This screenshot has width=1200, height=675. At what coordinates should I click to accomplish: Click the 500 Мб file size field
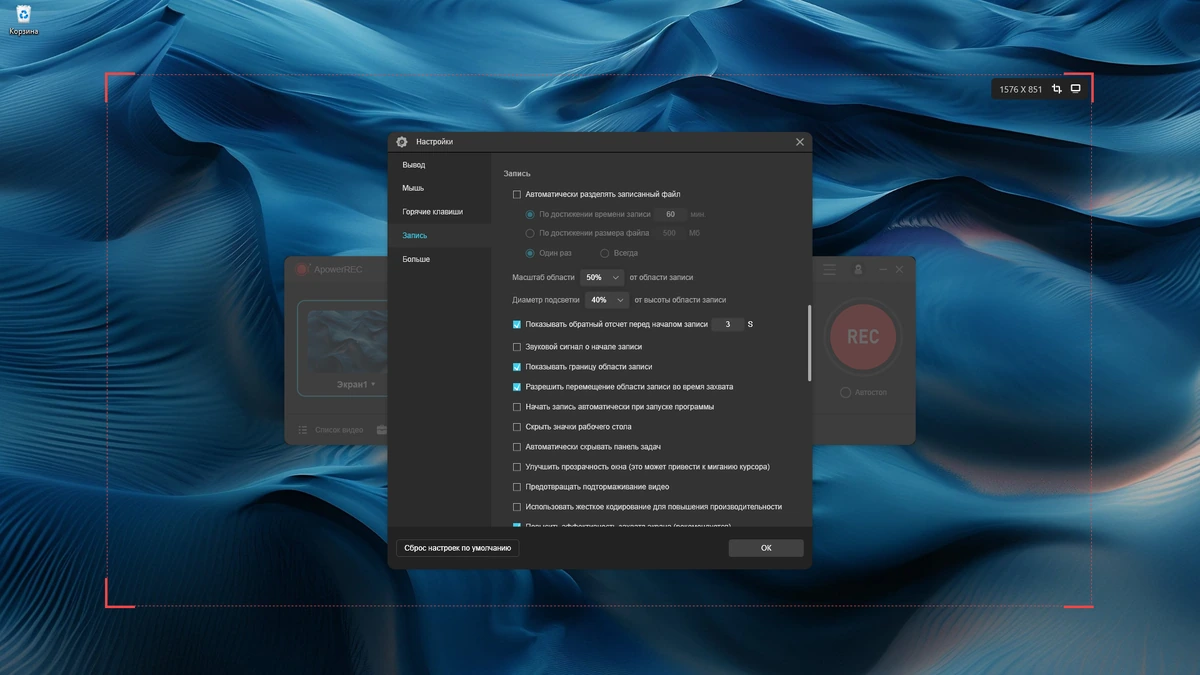(669, 233)
